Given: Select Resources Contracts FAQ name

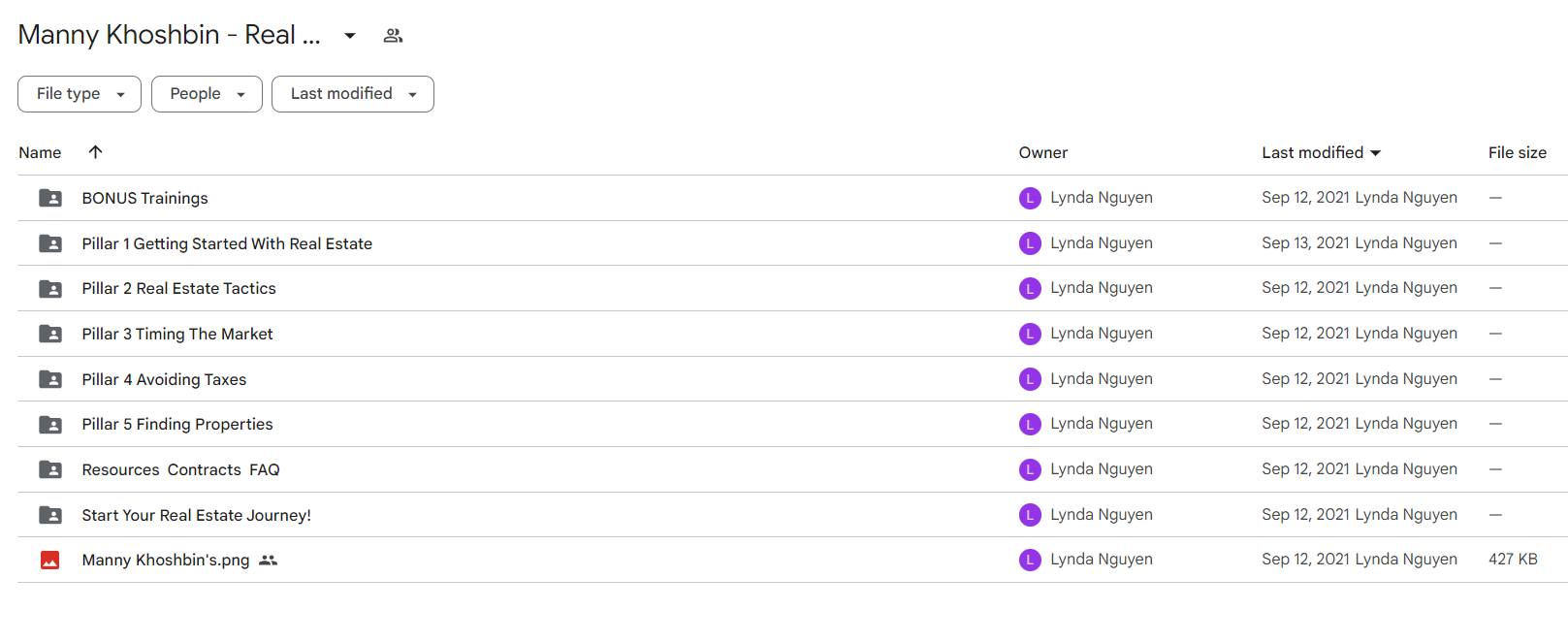Looking at the screenshot, I should [180, 469].
